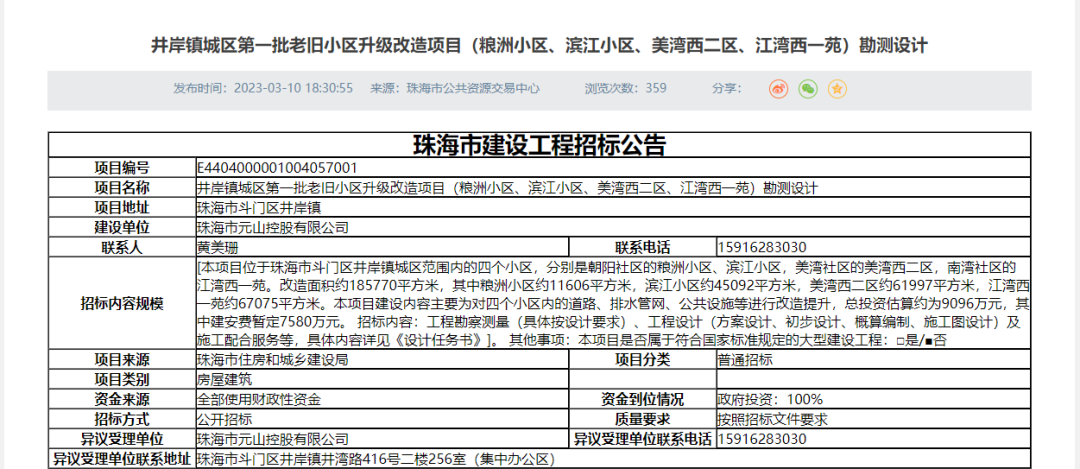Click the orange star QZone share icon

837,89
